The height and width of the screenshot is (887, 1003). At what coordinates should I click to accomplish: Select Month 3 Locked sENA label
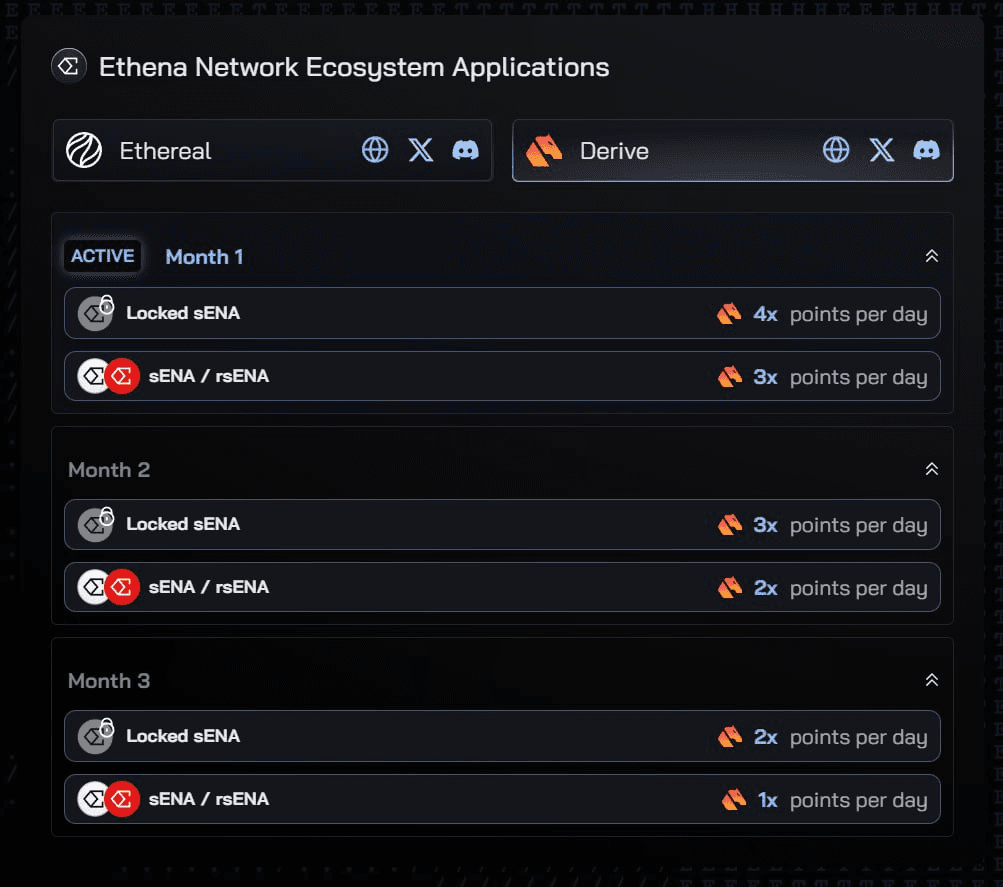pos(183,736)
